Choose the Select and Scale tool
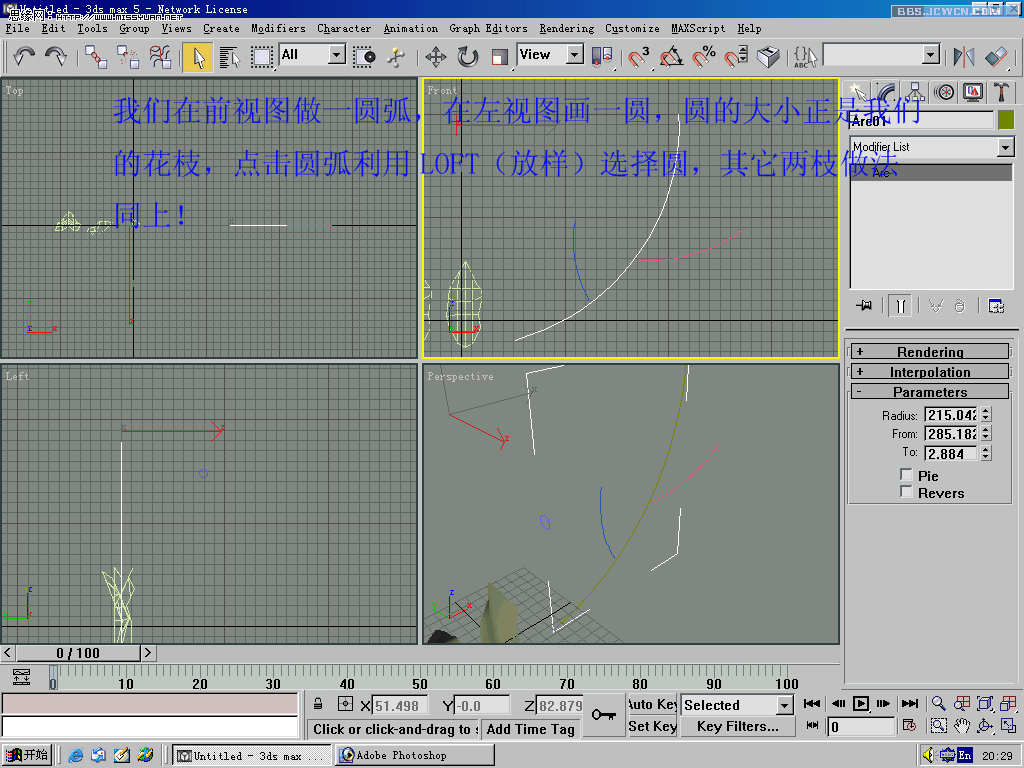Screen dimensions: 1024x768 pos(500,57)
